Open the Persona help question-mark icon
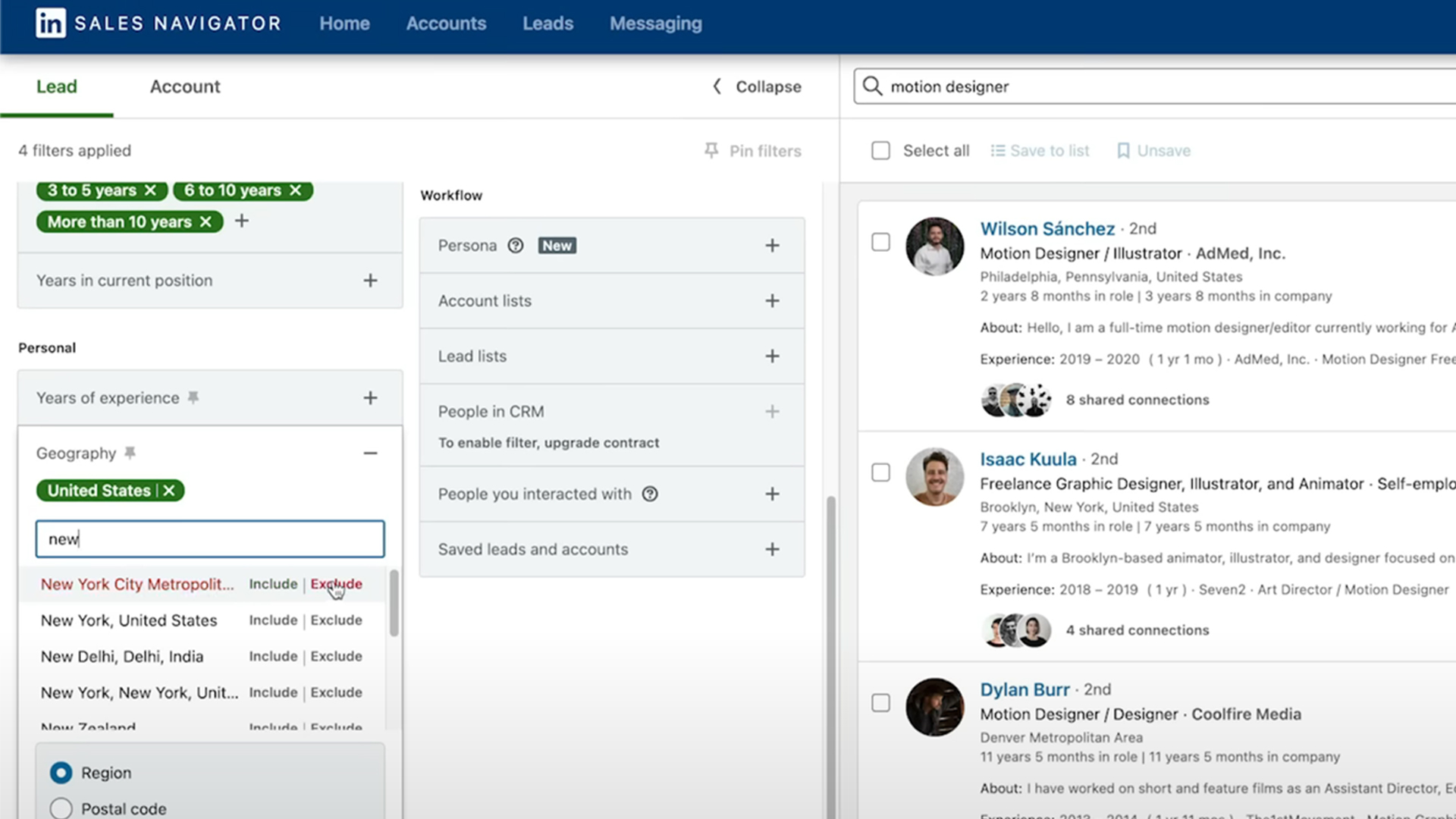1456x819 pixels. pos(516,246)
